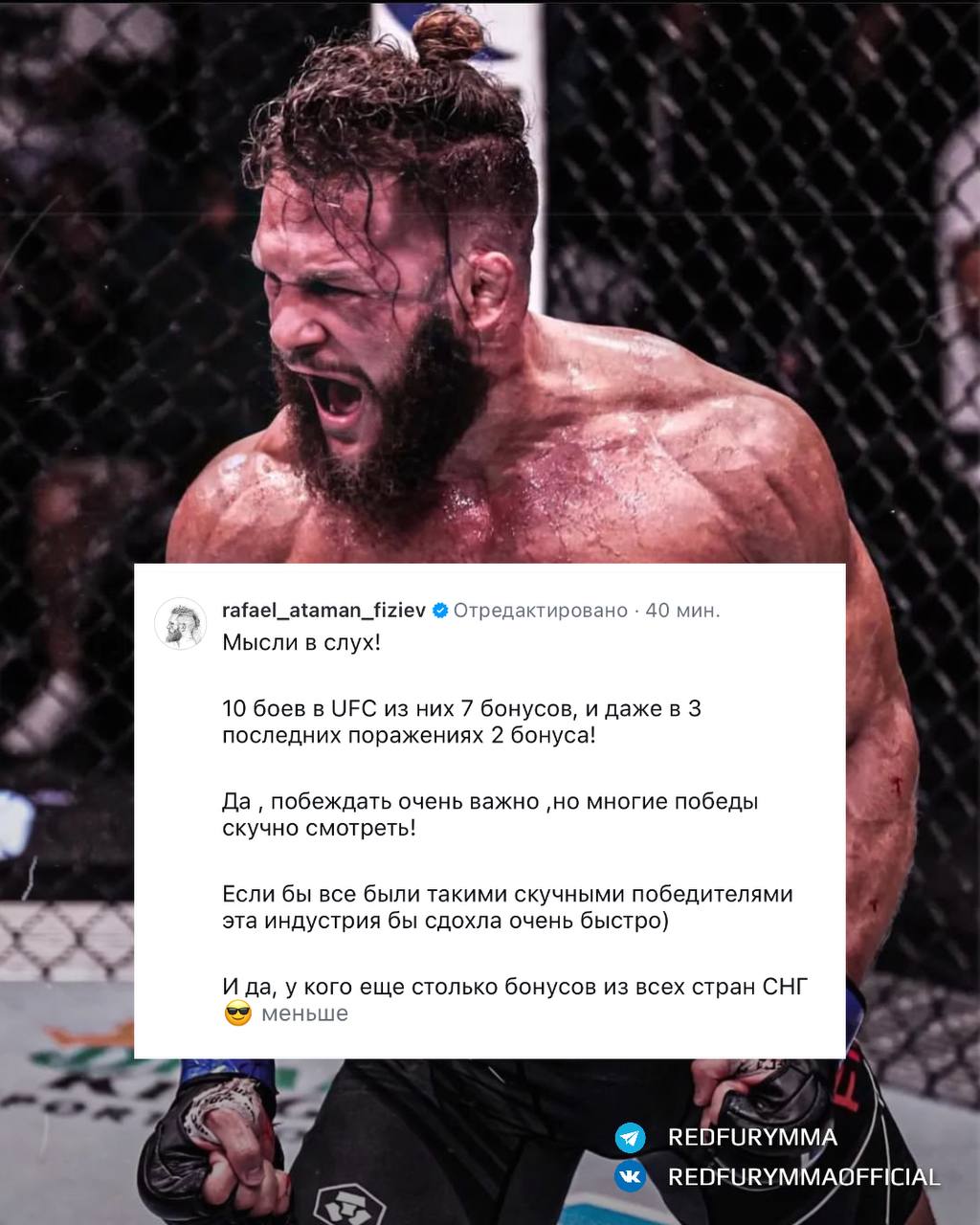Open the Telegram icon next to REDFURYMMA
Screen dimensions: 980x1225
pos(631,1137)
